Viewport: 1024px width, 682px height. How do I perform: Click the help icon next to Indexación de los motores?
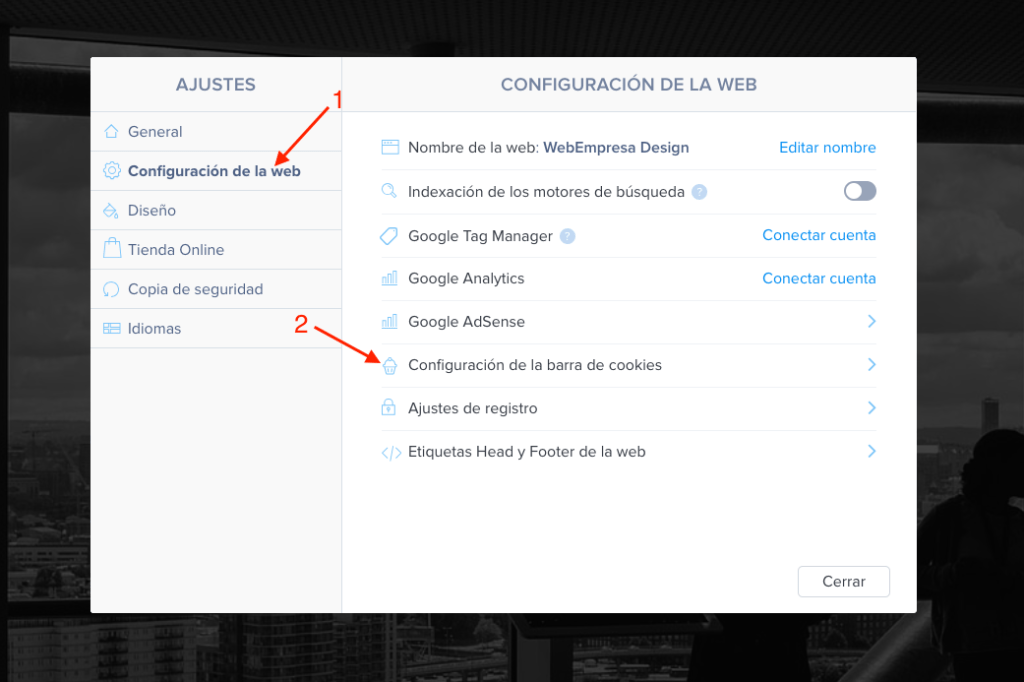[x=699, y=192]
